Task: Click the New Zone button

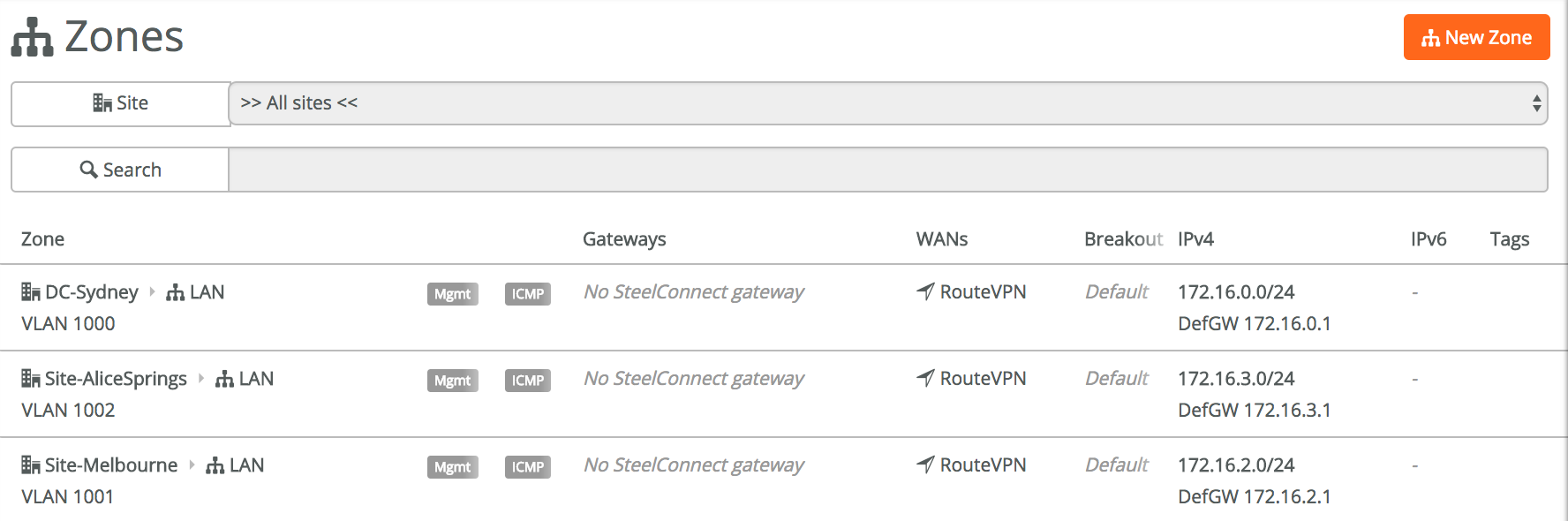Action: click(x=1476, y=37)
